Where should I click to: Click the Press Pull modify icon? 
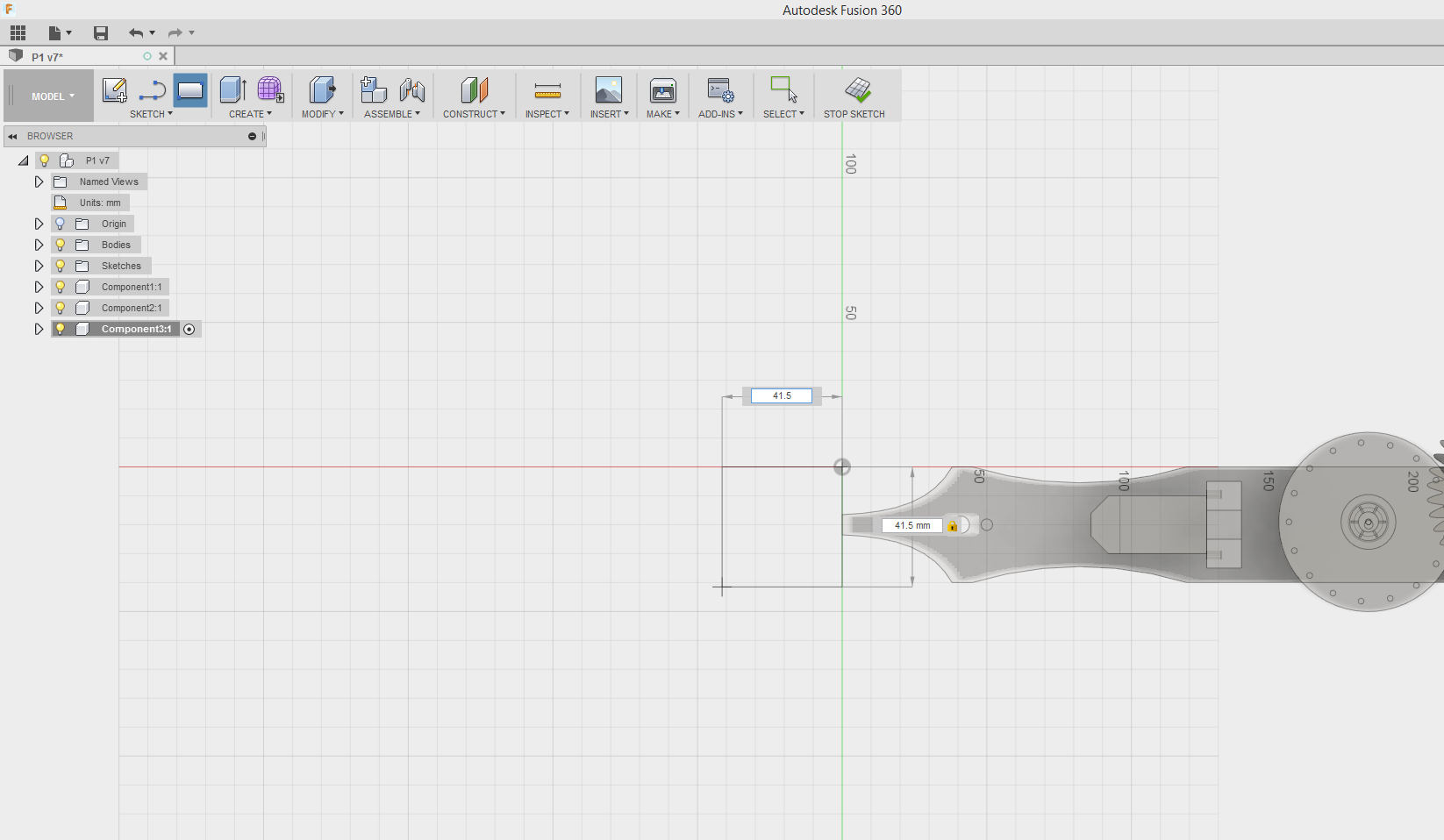click(322, 89)
